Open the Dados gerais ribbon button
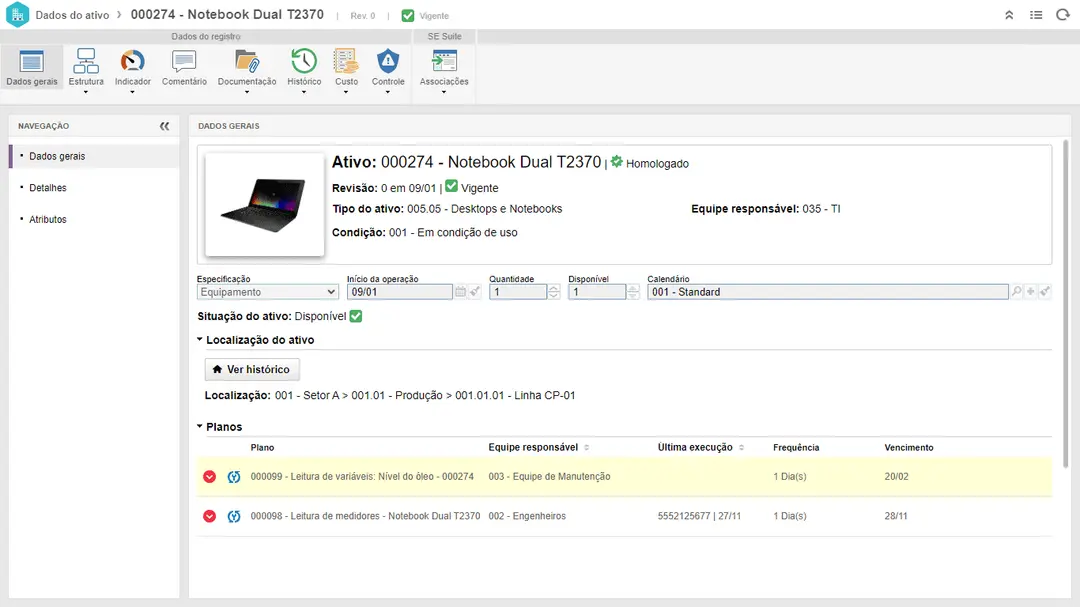 point(32,68)
